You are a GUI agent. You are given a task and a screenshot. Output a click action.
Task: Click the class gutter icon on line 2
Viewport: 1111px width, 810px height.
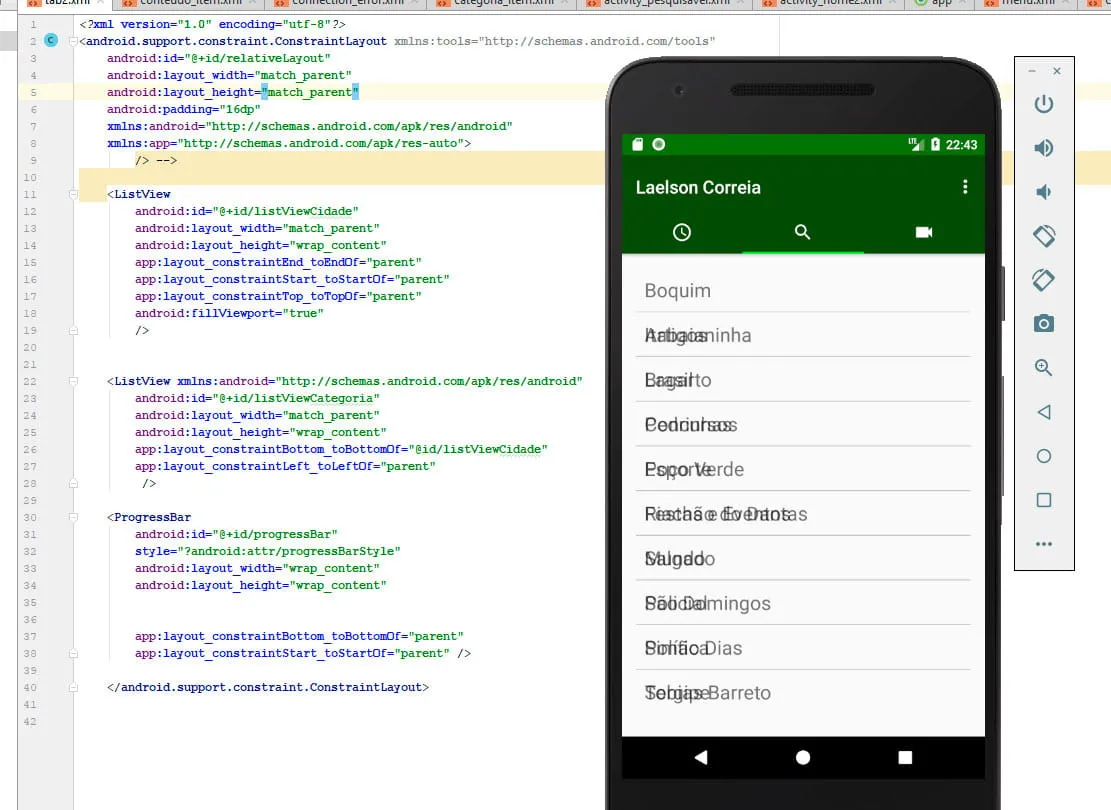pyautogui.click(x=51, y=41)
